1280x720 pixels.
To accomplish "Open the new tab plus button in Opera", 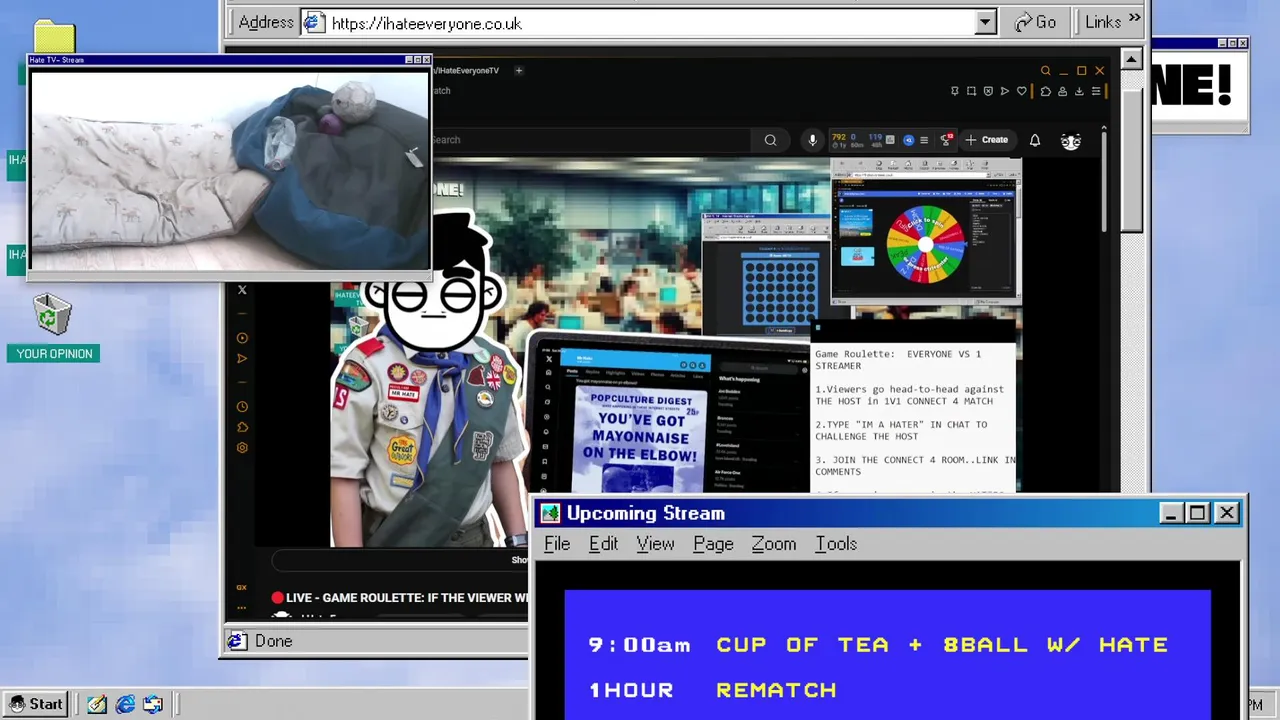I will click(519, 70).
